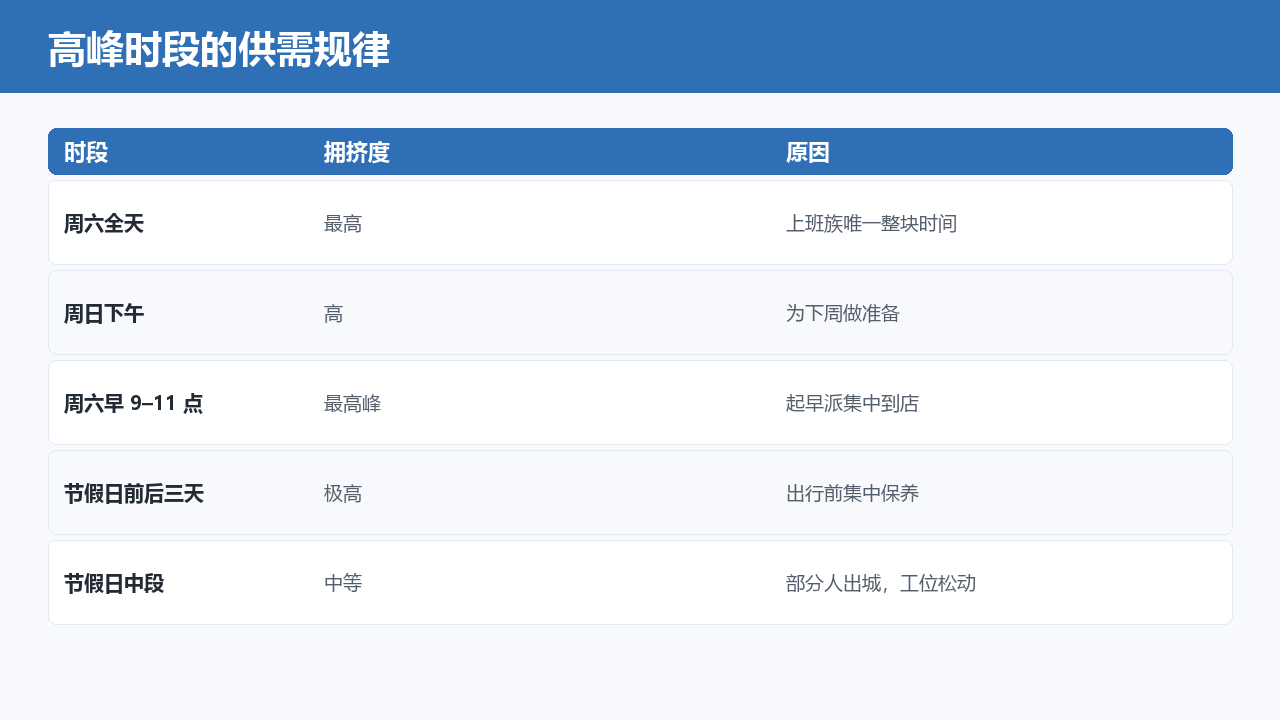The width and height of the screenshot is (1280, 720).
Task: Select the 时段 column header
Action: point(86,153)
